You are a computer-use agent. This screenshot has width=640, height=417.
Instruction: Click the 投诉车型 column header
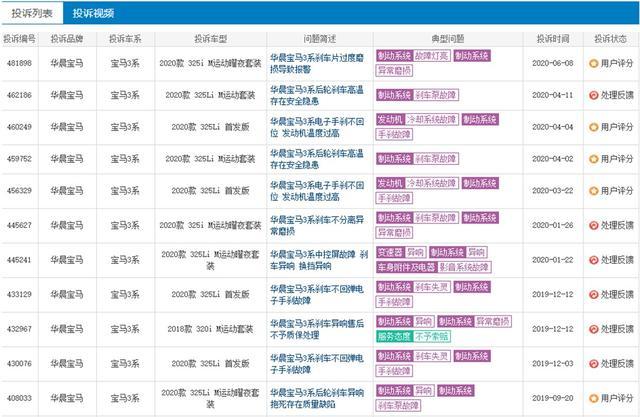[210, 39]
